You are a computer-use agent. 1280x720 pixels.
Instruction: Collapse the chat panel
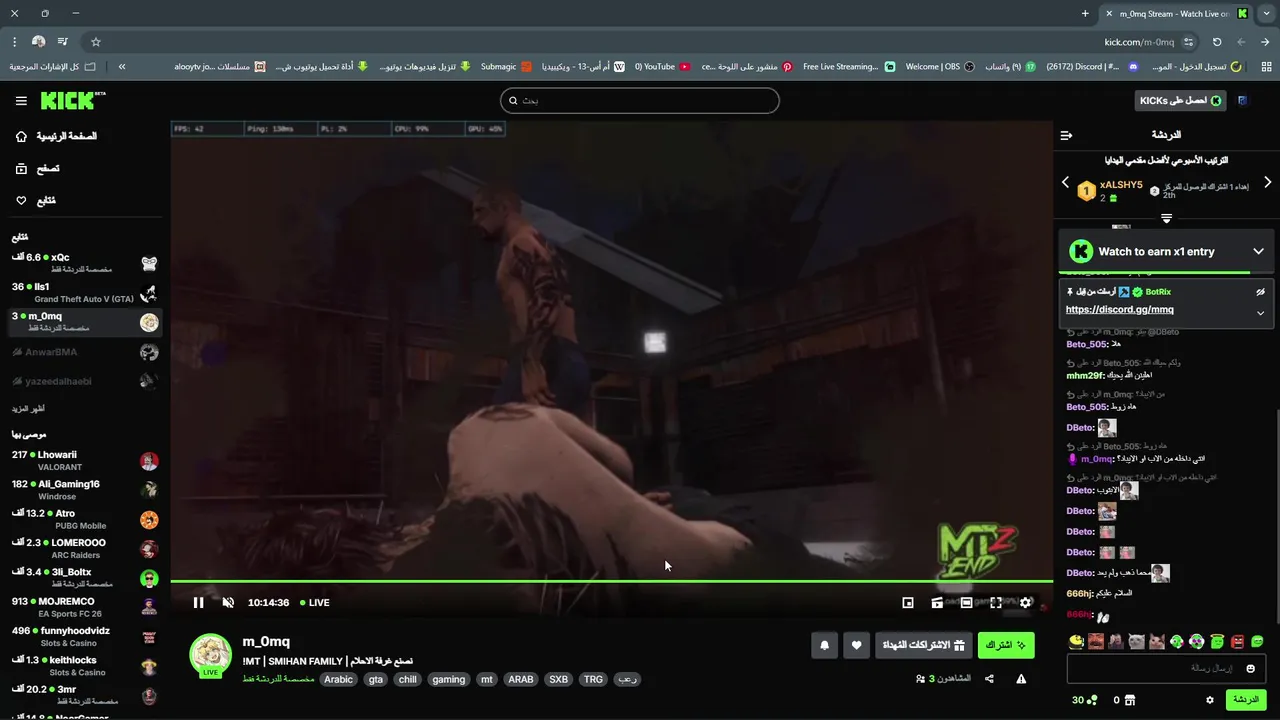pyautogui.click(x=1066, y=135)
